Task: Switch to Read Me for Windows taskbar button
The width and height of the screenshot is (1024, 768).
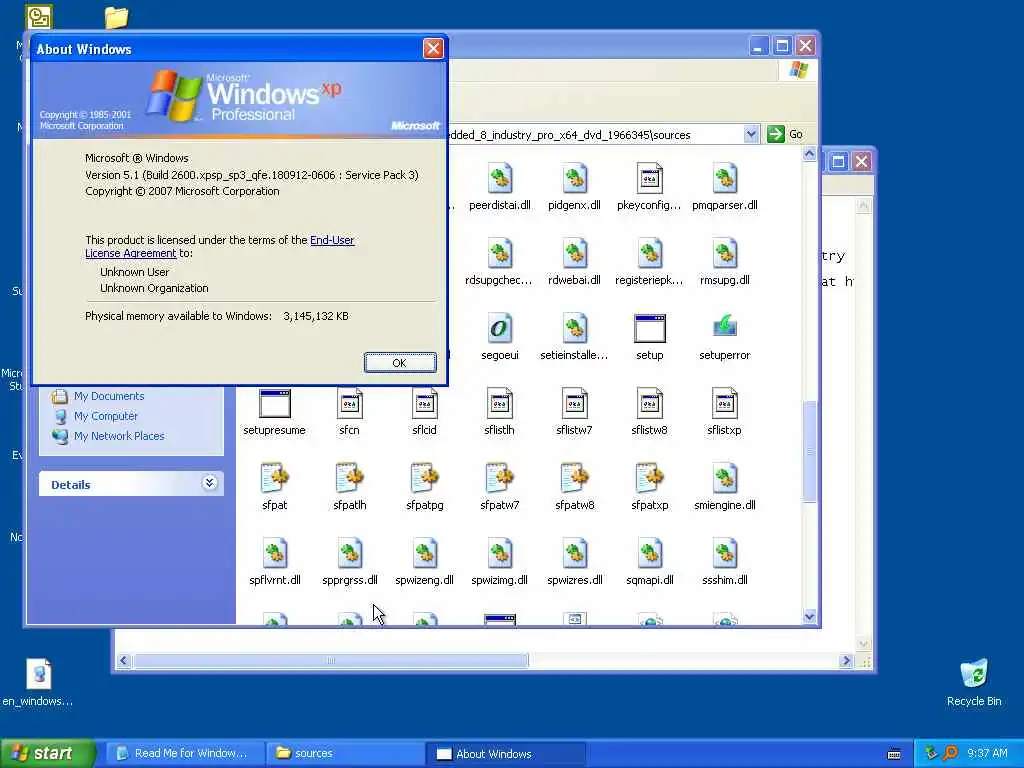Action: click(x=185, y=754)
